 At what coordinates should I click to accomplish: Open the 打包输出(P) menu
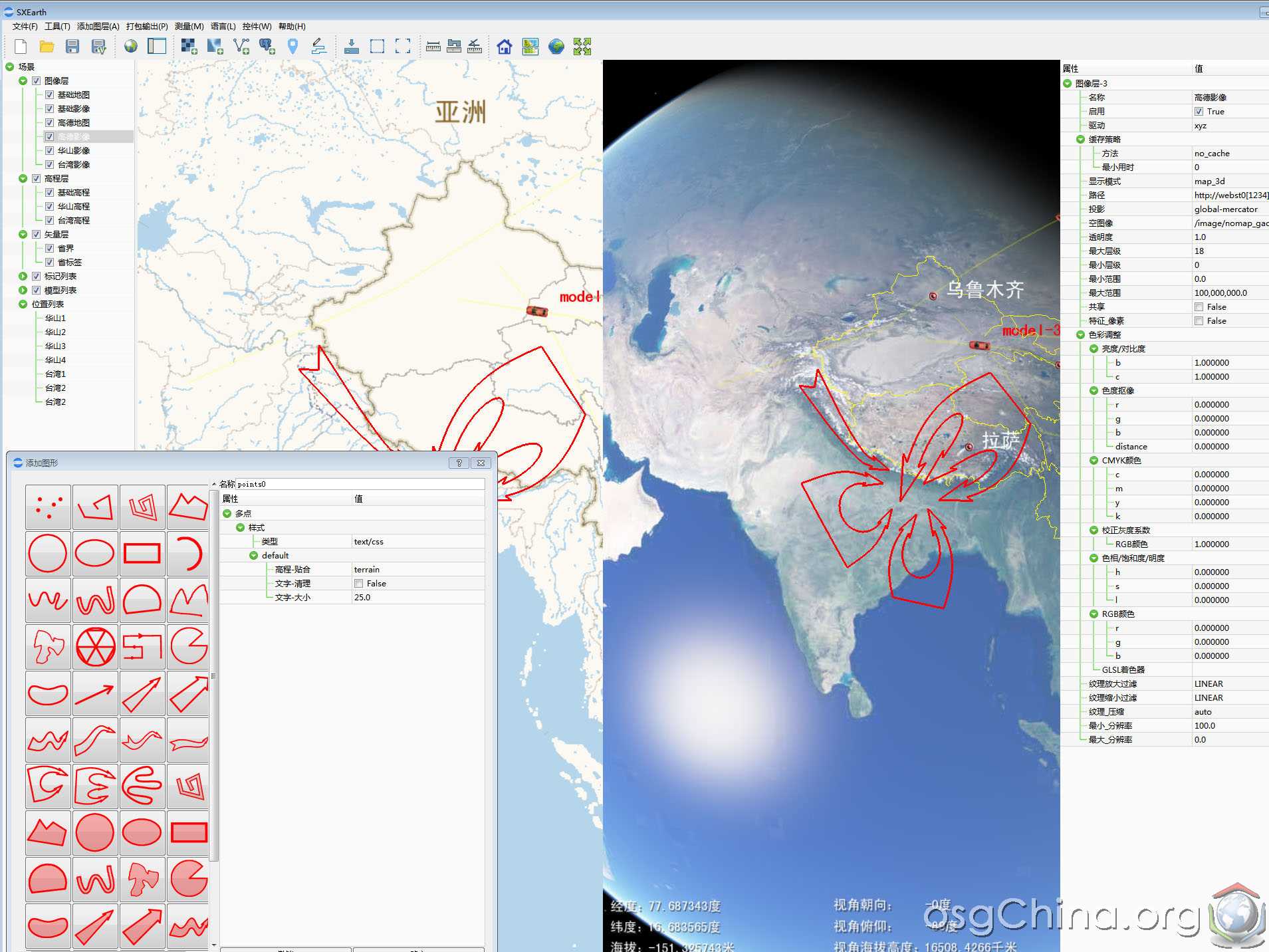click(147, 27)
